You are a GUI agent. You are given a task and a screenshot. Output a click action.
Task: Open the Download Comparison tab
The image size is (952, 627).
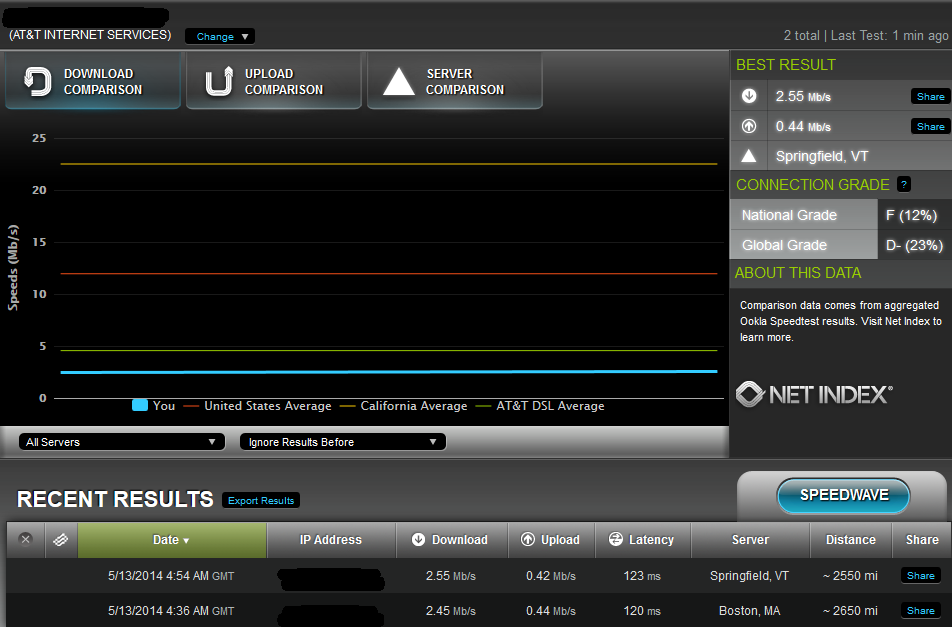93,81
